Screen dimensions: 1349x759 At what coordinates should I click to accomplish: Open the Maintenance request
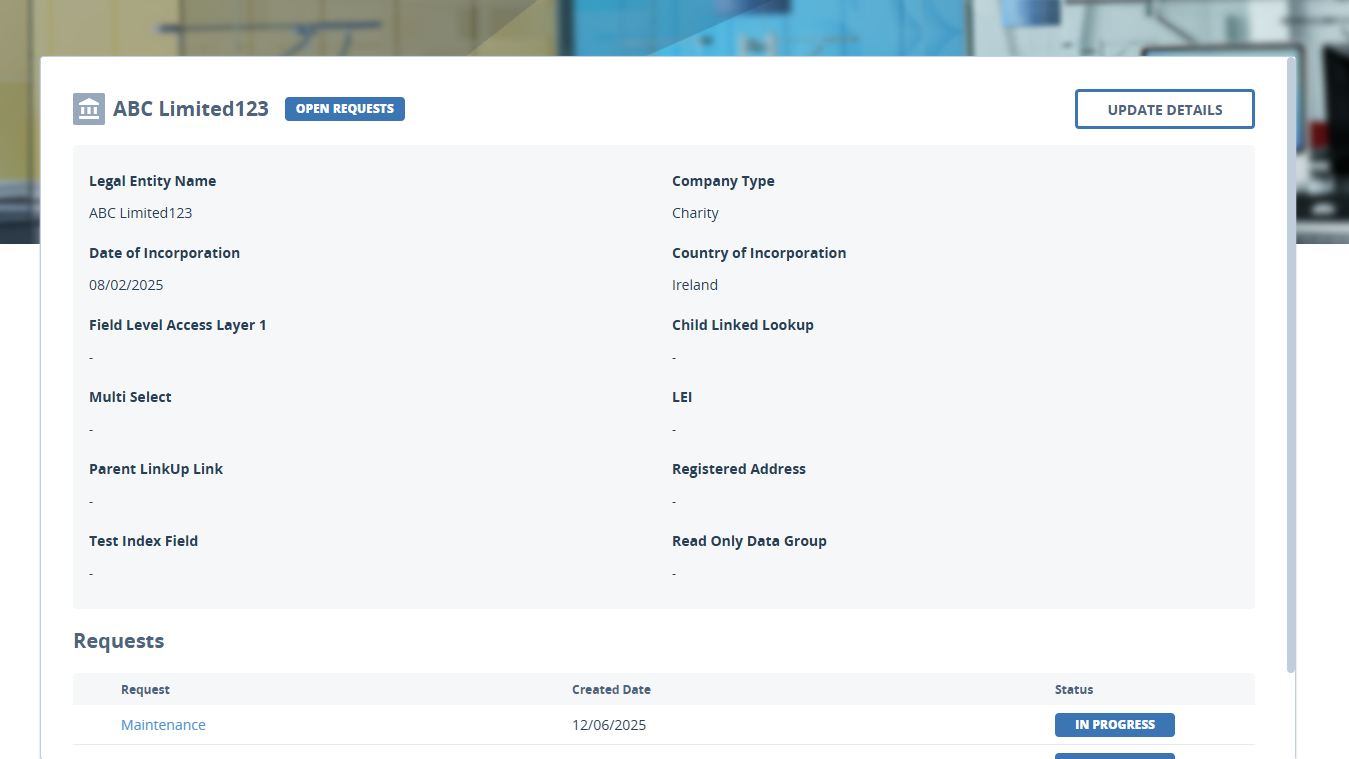coord(163,724)
